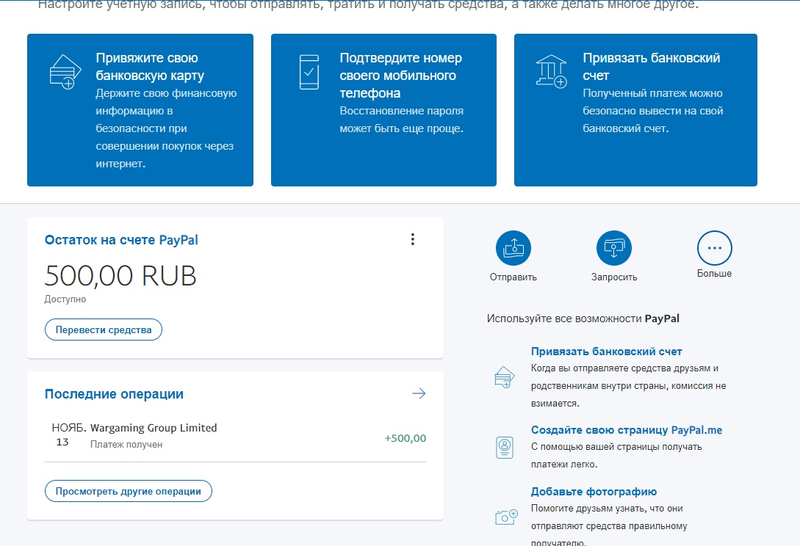800x546 pixels.
Task: Click the bank card icon in first blue tile
Action: 65,72
